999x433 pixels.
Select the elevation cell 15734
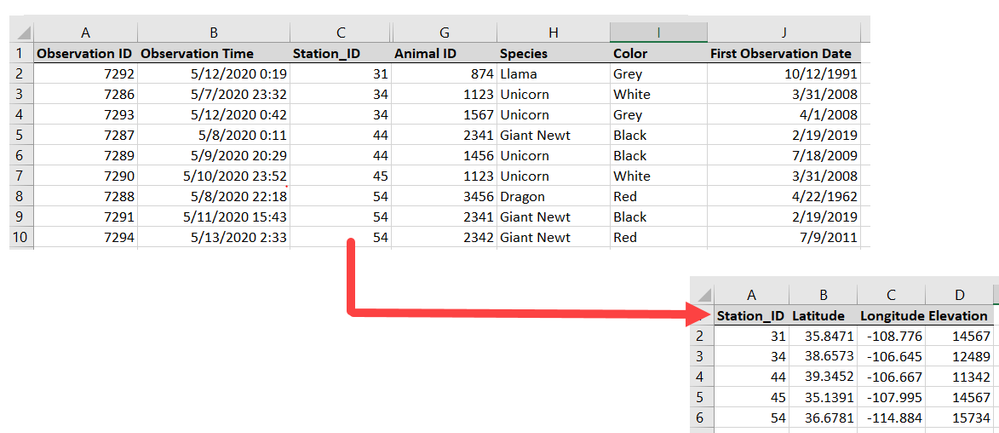[x=959, y=418]
